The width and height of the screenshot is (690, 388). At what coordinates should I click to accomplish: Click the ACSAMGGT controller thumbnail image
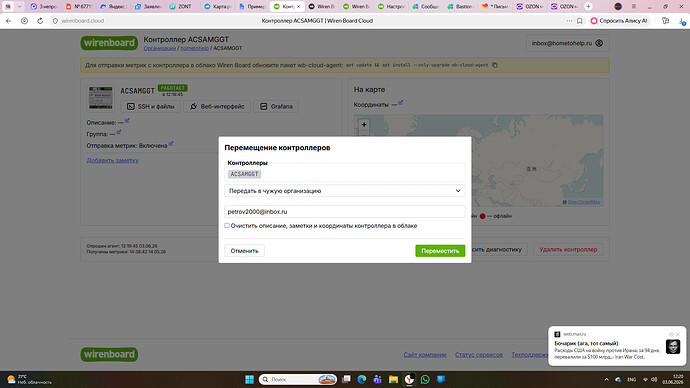point(100,97)
